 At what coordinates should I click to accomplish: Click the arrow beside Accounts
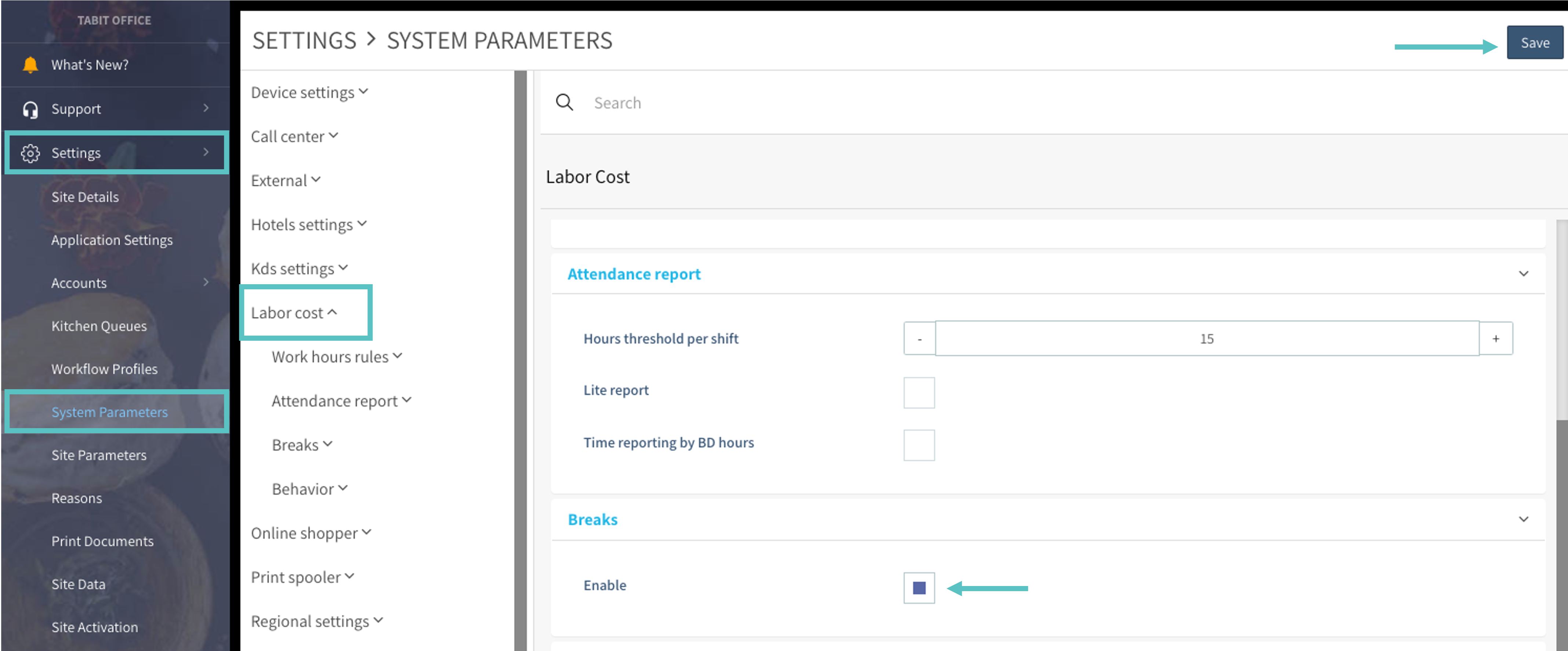coord(206,283)
